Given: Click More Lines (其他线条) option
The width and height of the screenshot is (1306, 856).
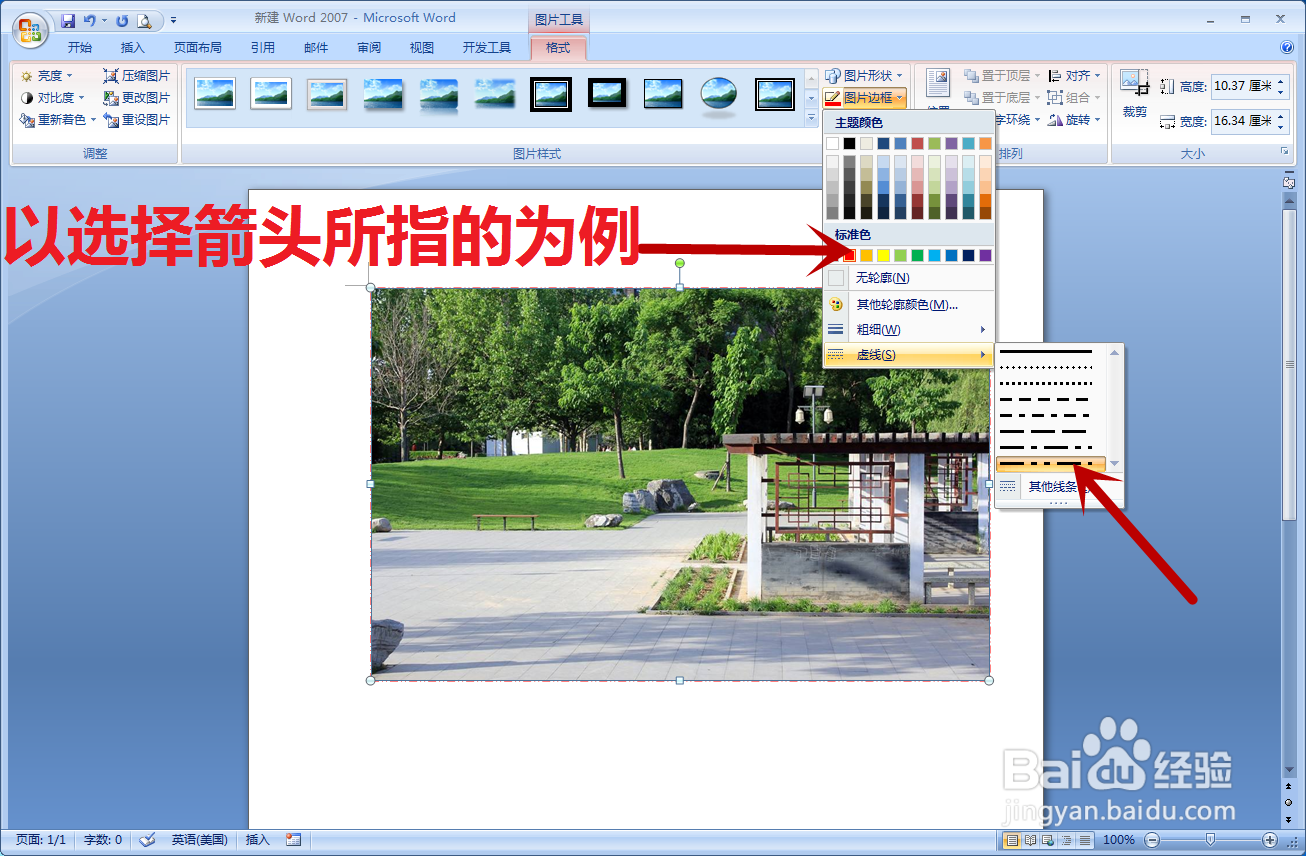Looking at the screenshot, I should (1051, 486).
